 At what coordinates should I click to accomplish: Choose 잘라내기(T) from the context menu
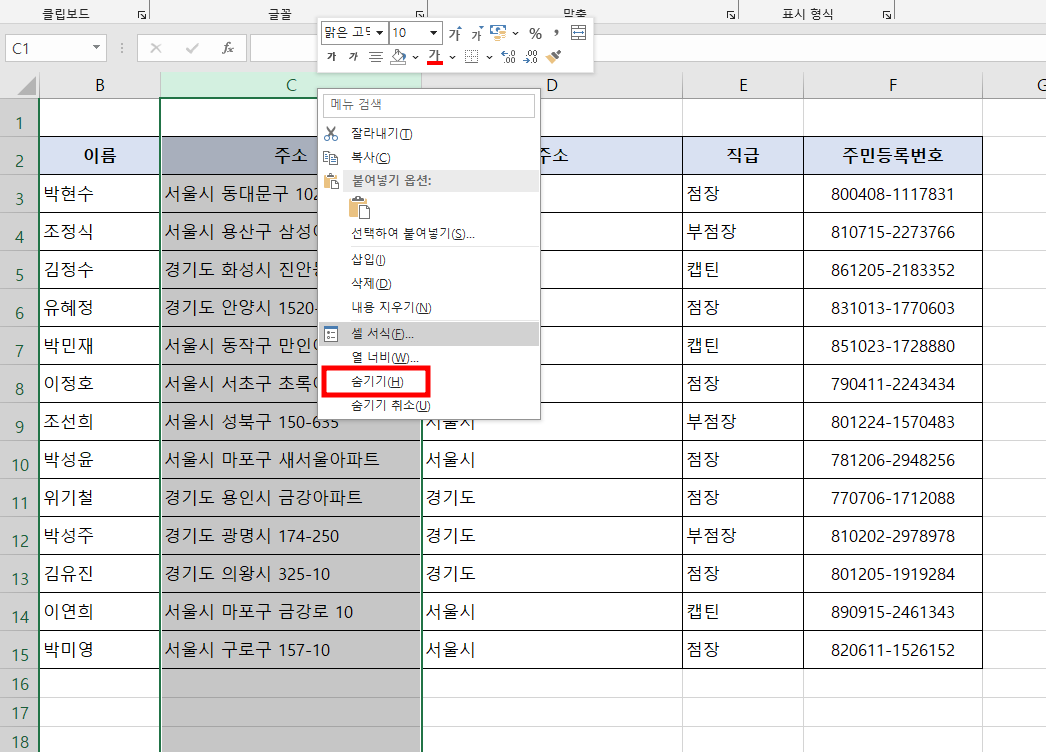coord(428,134)
